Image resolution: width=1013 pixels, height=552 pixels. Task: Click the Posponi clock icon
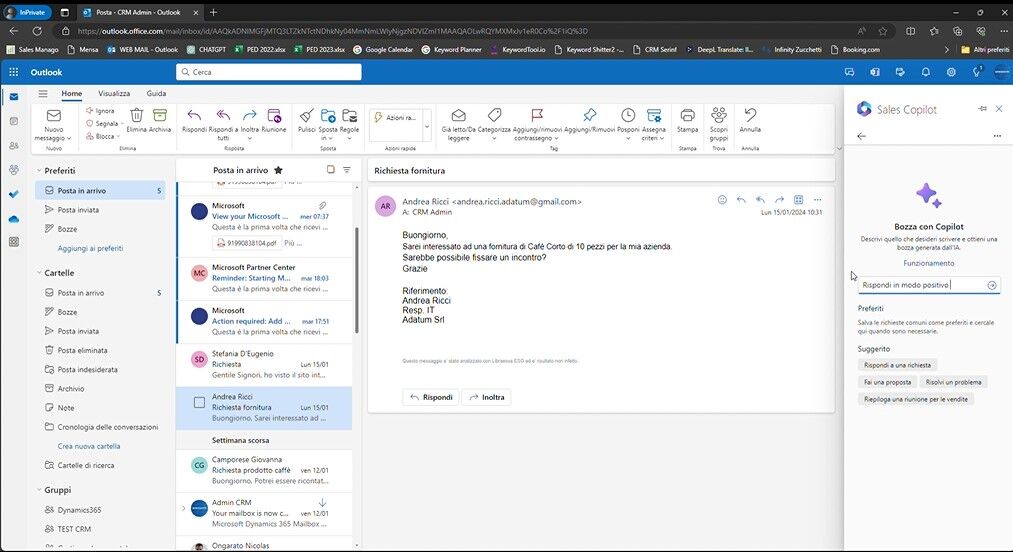[628, 116]
